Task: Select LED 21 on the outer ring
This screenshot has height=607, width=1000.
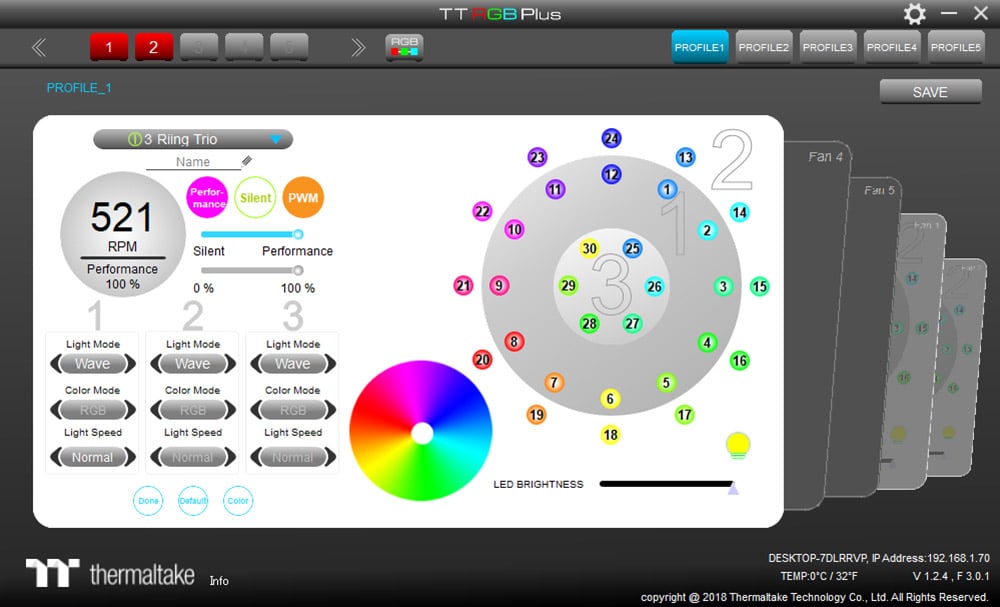Action: 464,286
